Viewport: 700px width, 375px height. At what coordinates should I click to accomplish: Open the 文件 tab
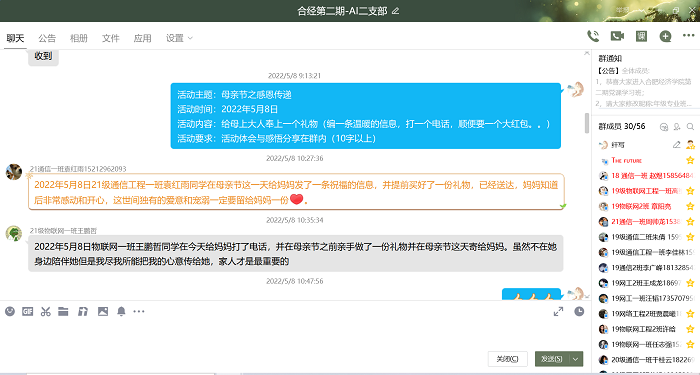111,38
